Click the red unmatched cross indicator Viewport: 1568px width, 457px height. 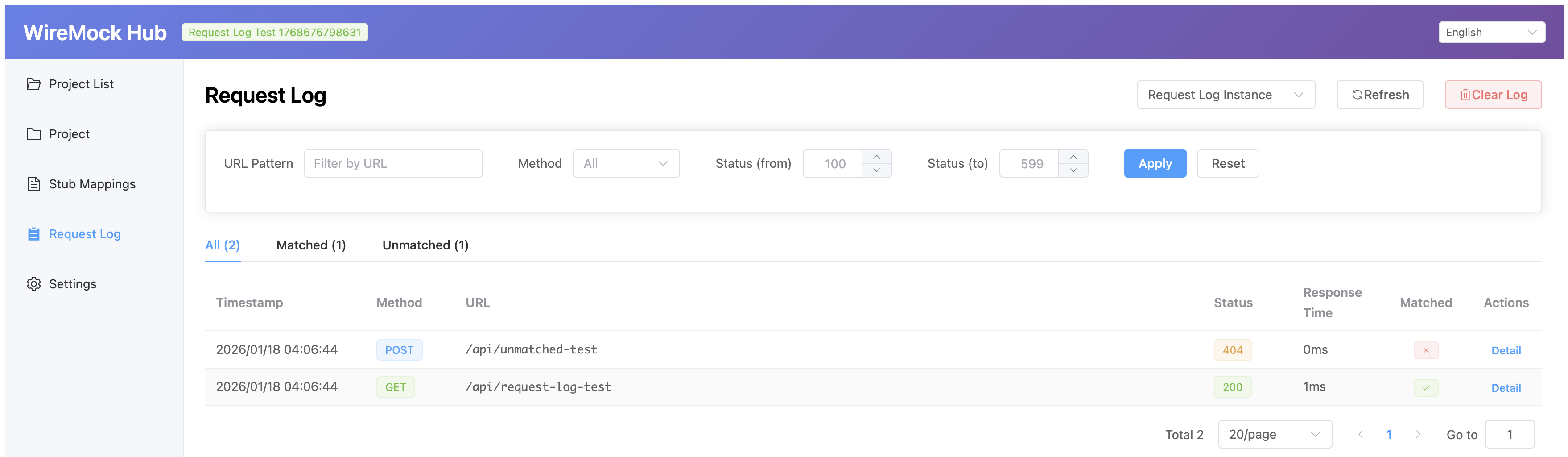tap(1426, 350)
